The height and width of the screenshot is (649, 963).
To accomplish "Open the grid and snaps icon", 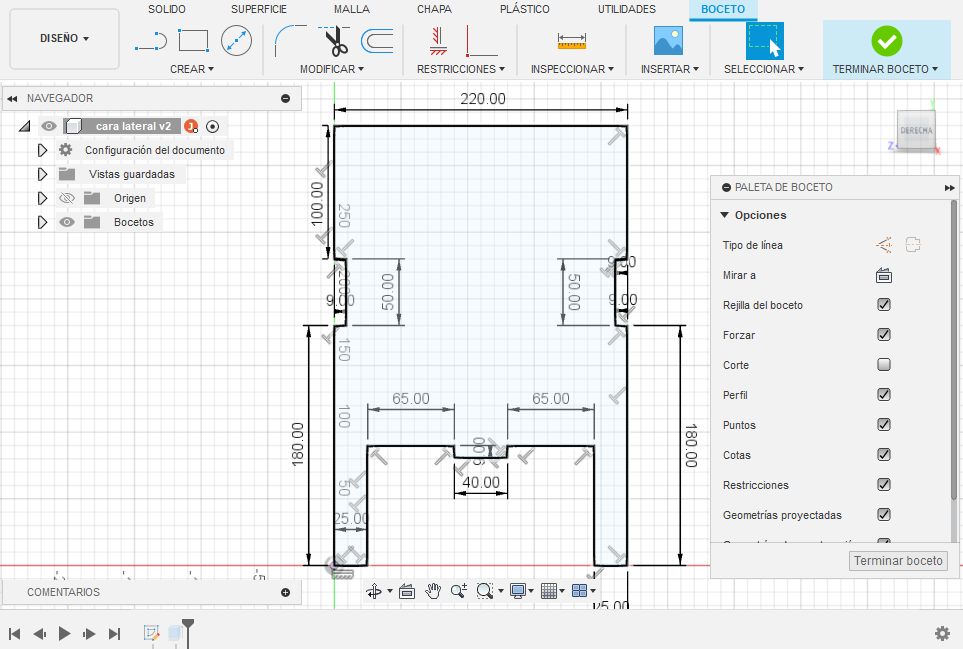I will [x=549, y=591].
